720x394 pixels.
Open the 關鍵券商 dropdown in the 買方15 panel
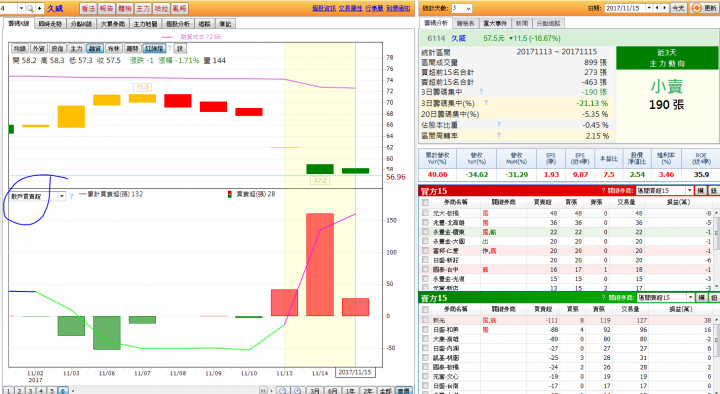pyautogui.click(x=665, y=191)
